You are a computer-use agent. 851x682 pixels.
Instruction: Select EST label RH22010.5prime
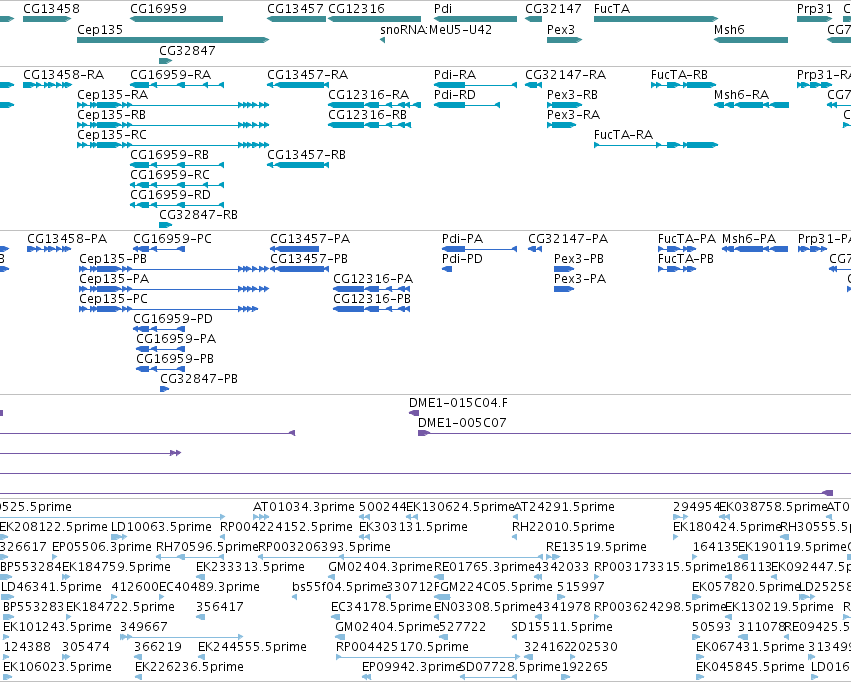563,527
